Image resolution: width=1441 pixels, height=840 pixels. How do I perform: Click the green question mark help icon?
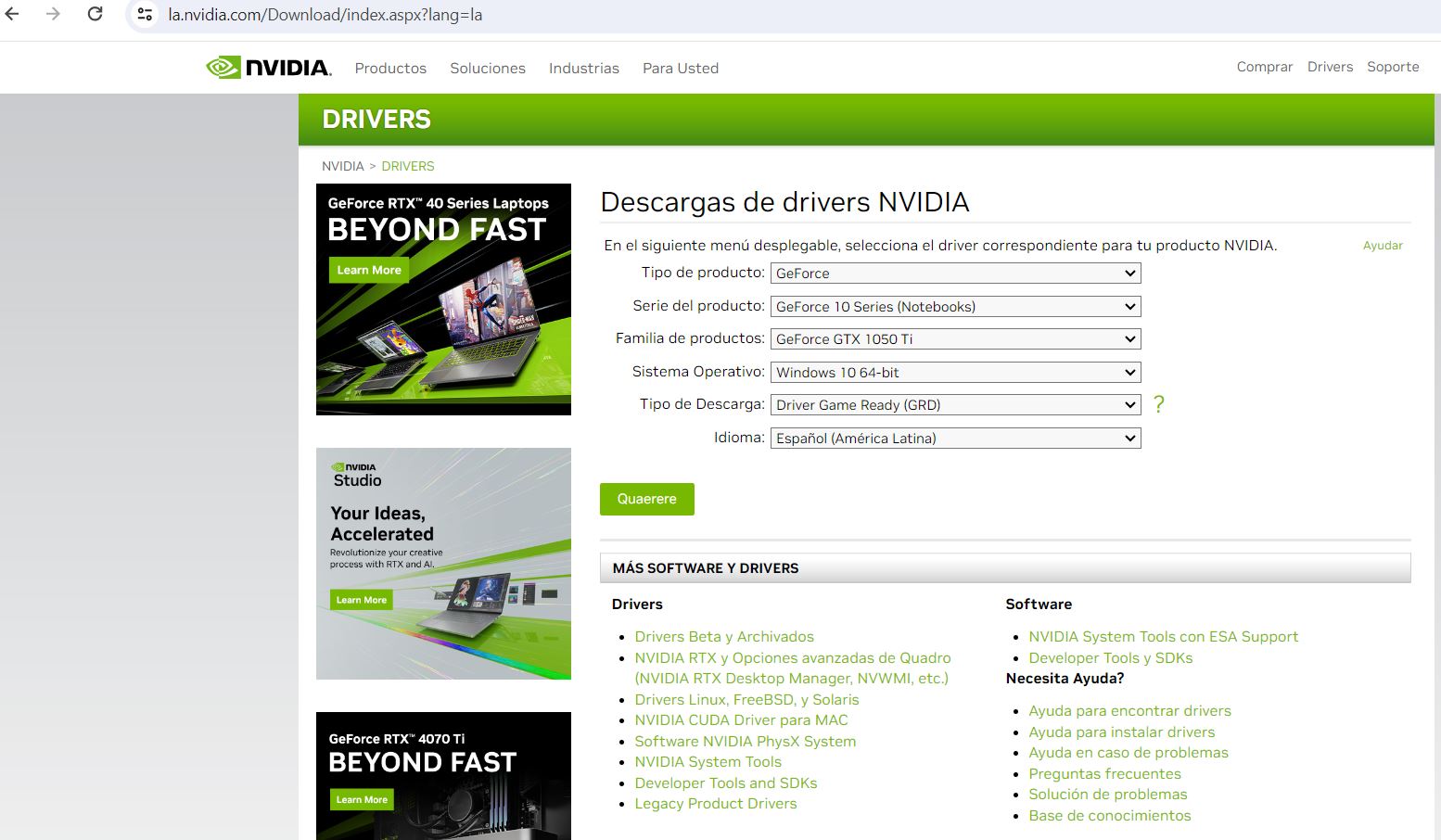coord(1158,404)
